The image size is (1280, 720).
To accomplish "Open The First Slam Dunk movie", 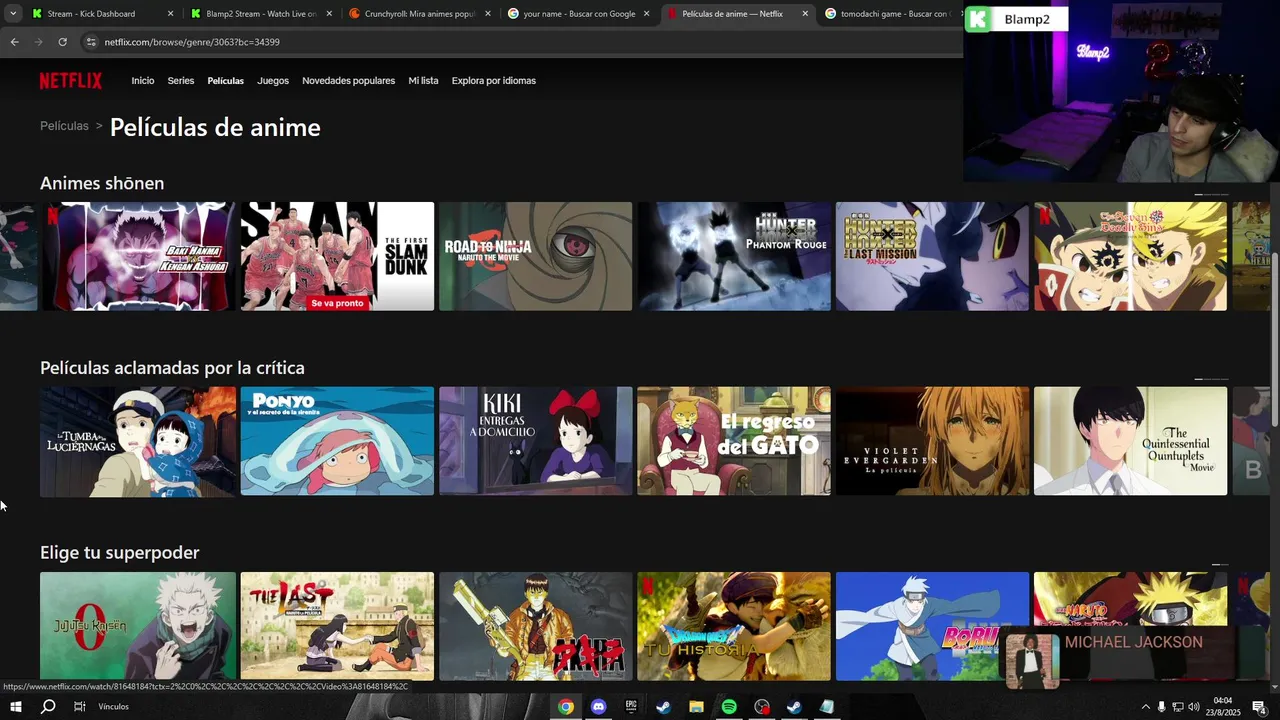I will tap(337, 256).
